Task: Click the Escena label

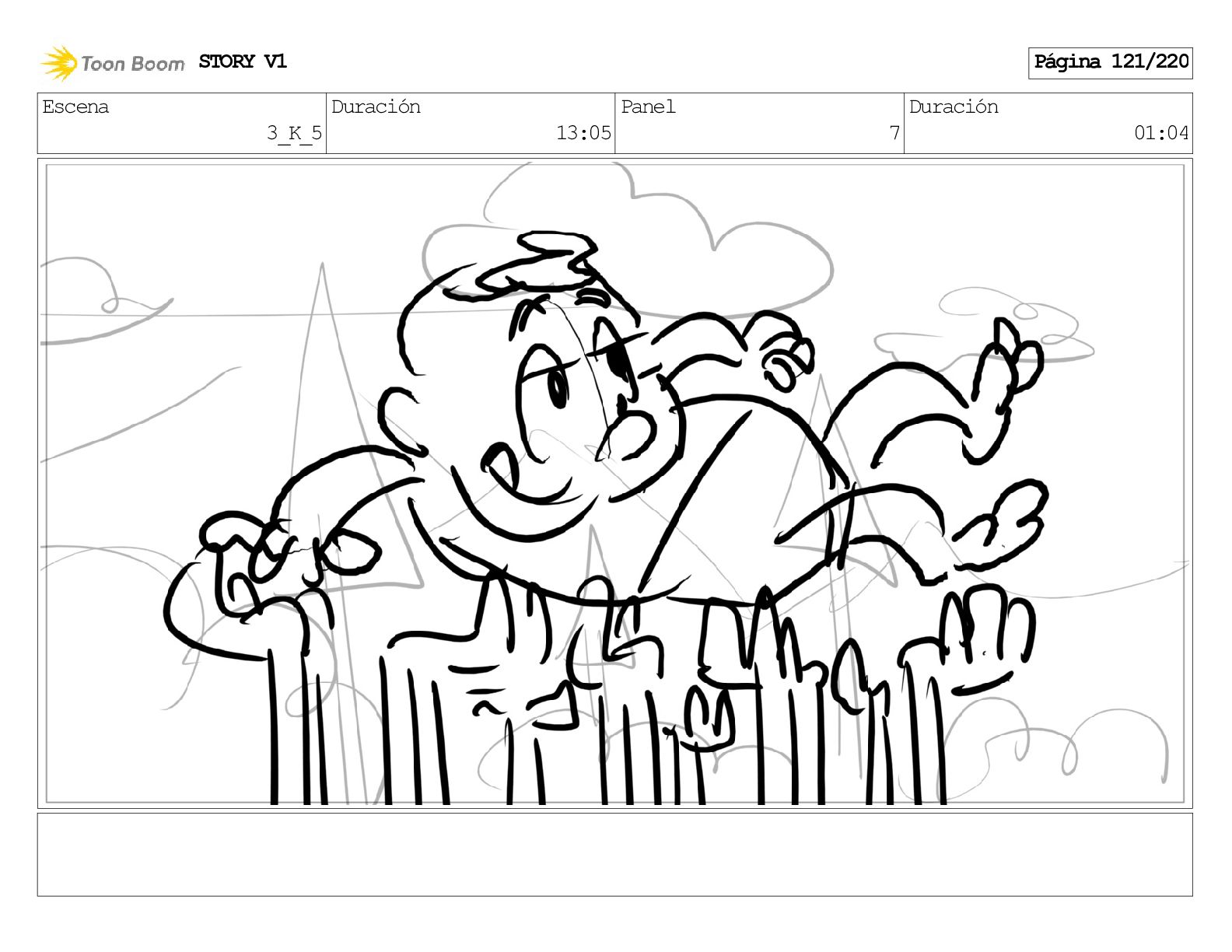Action: click(x=75, y=107)
